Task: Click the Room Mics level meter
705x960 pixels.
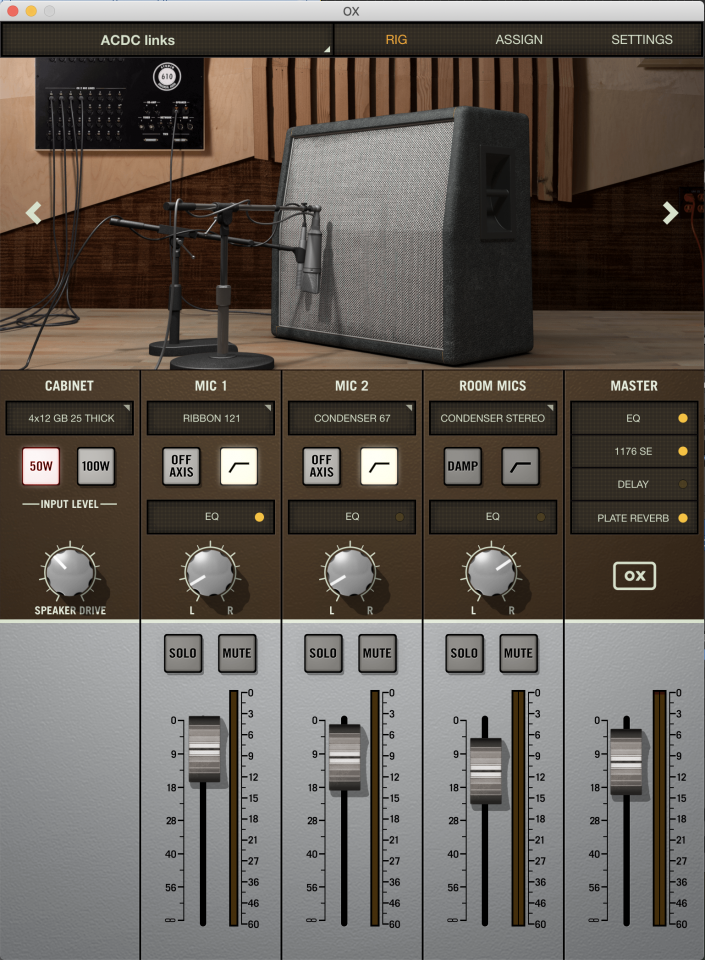Action: coord(518,808)
